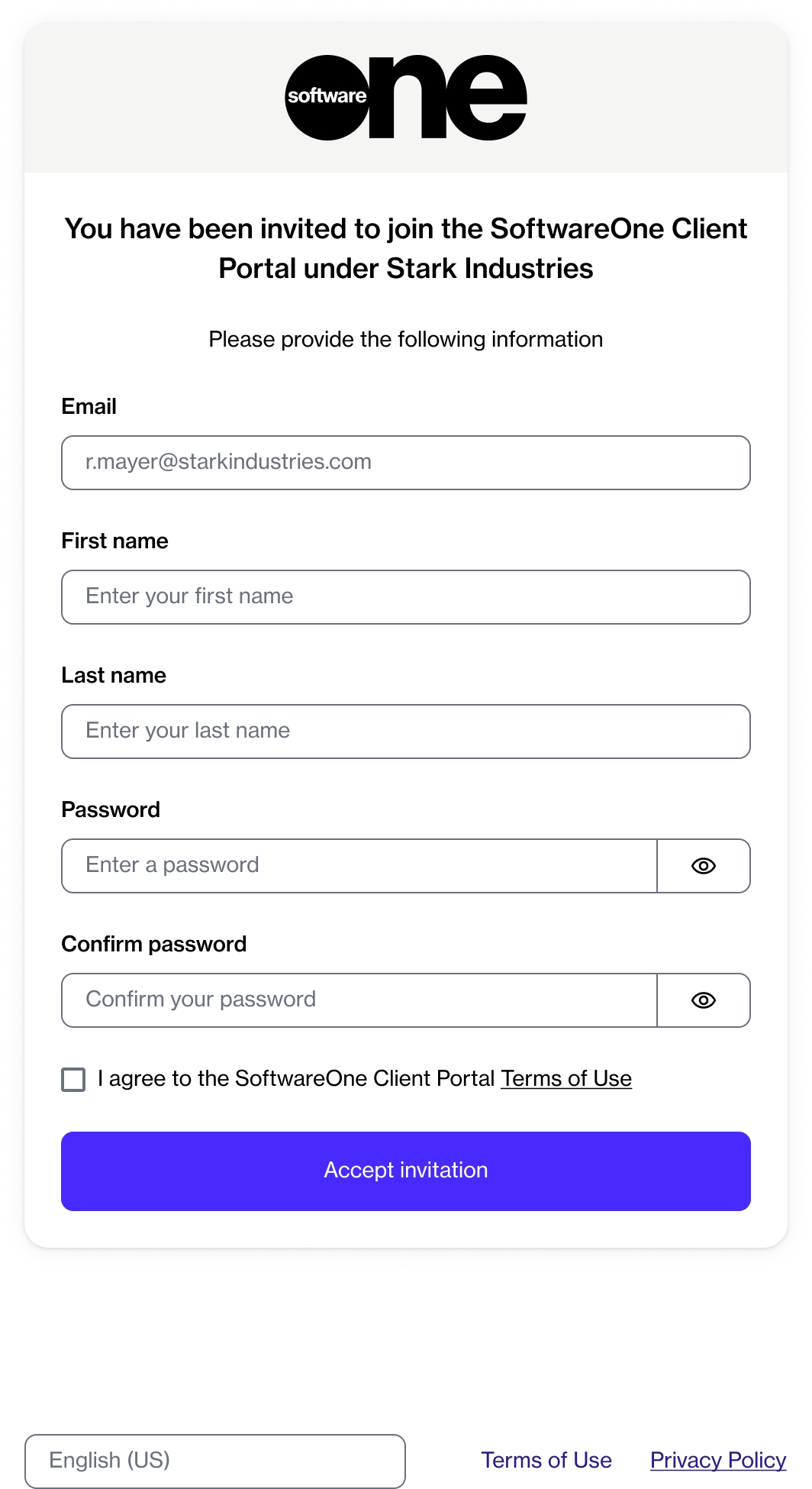Viewport: 812px width, 1489px height.
Task: Show password in the Password field
Action: (703, 866)
